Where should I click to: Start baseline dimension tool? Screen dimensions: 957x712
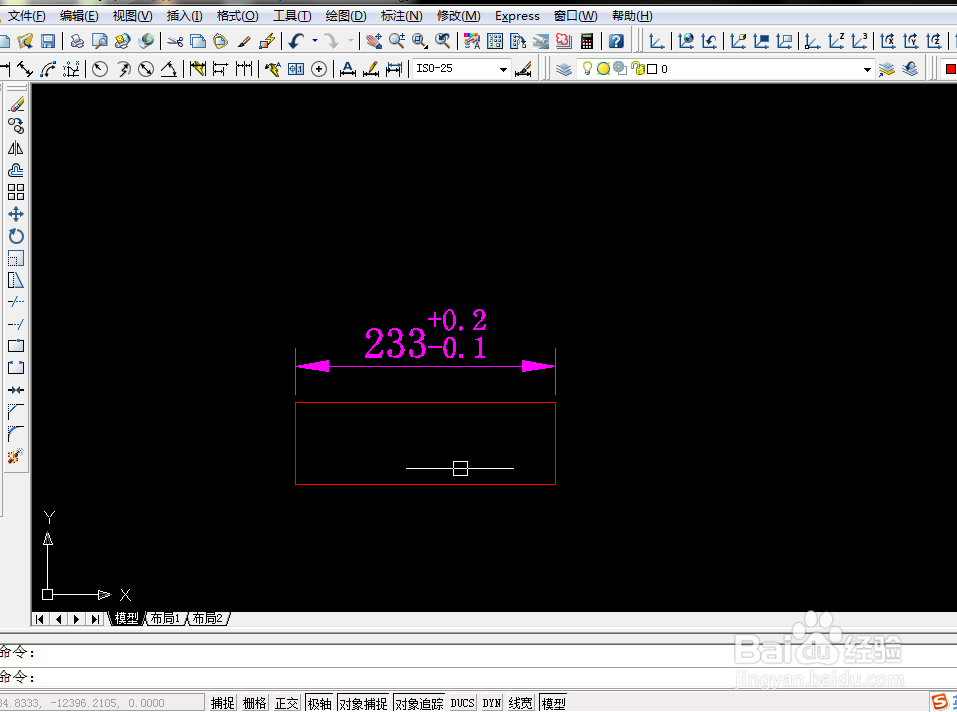coord(220,69)
